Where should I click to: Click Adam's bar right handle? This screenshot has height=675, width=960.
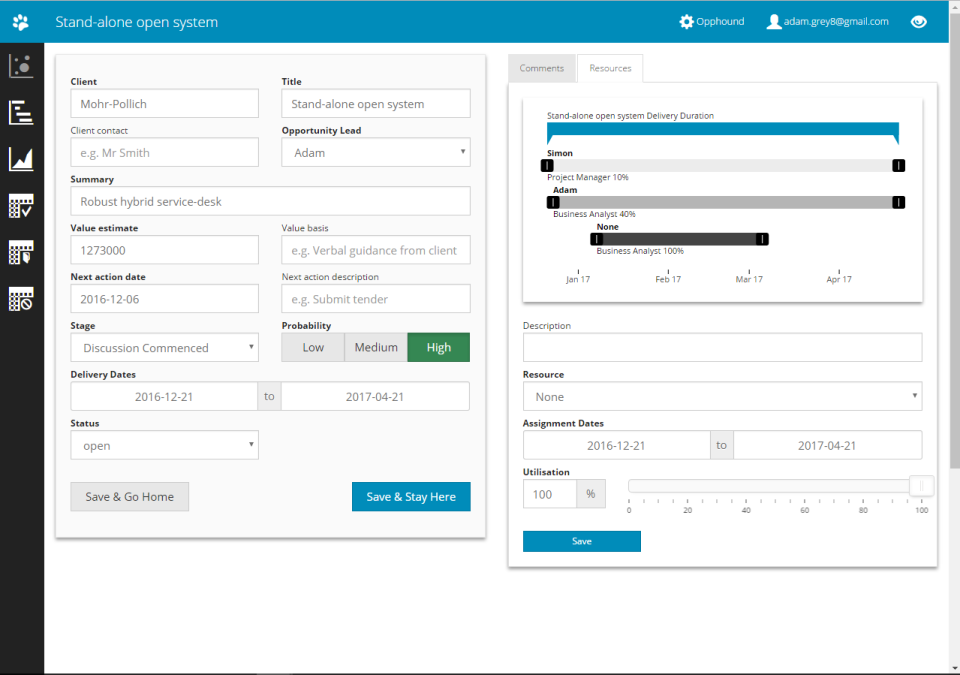[x=898, y=202]
